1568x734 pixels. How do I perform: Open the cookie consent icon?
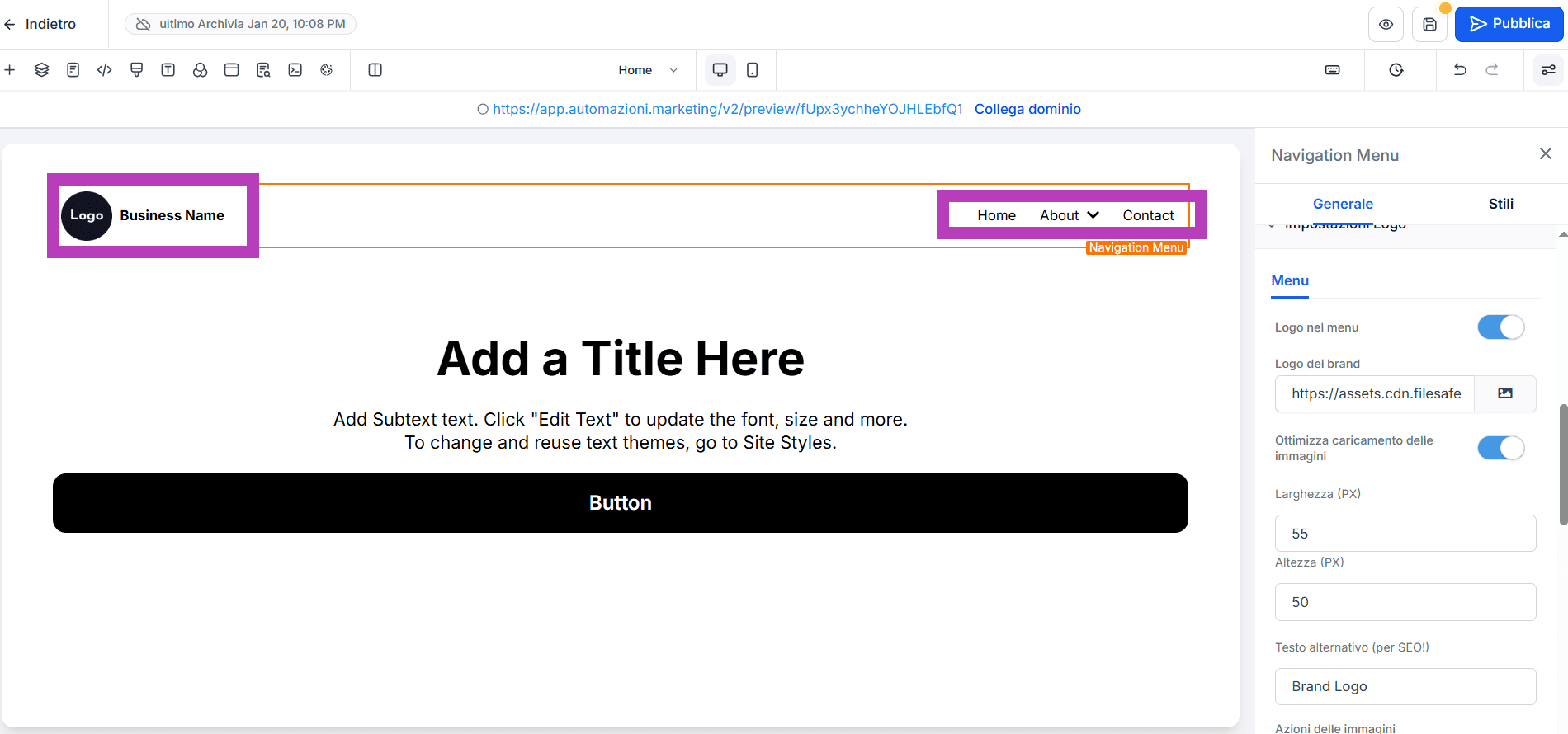[327, 70]
